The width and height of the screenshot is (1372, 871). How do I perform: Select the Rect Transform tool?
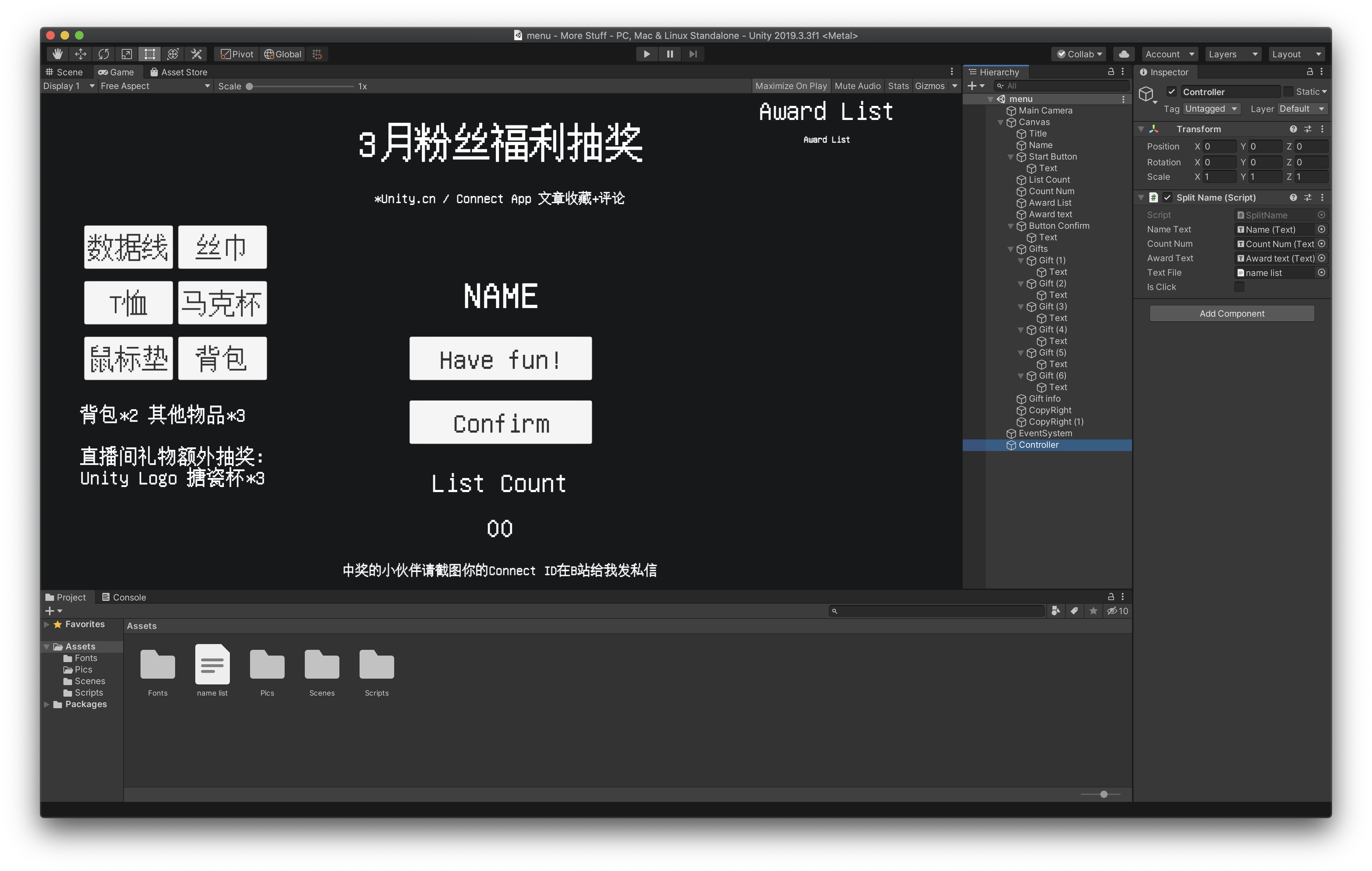pos(150,54)
